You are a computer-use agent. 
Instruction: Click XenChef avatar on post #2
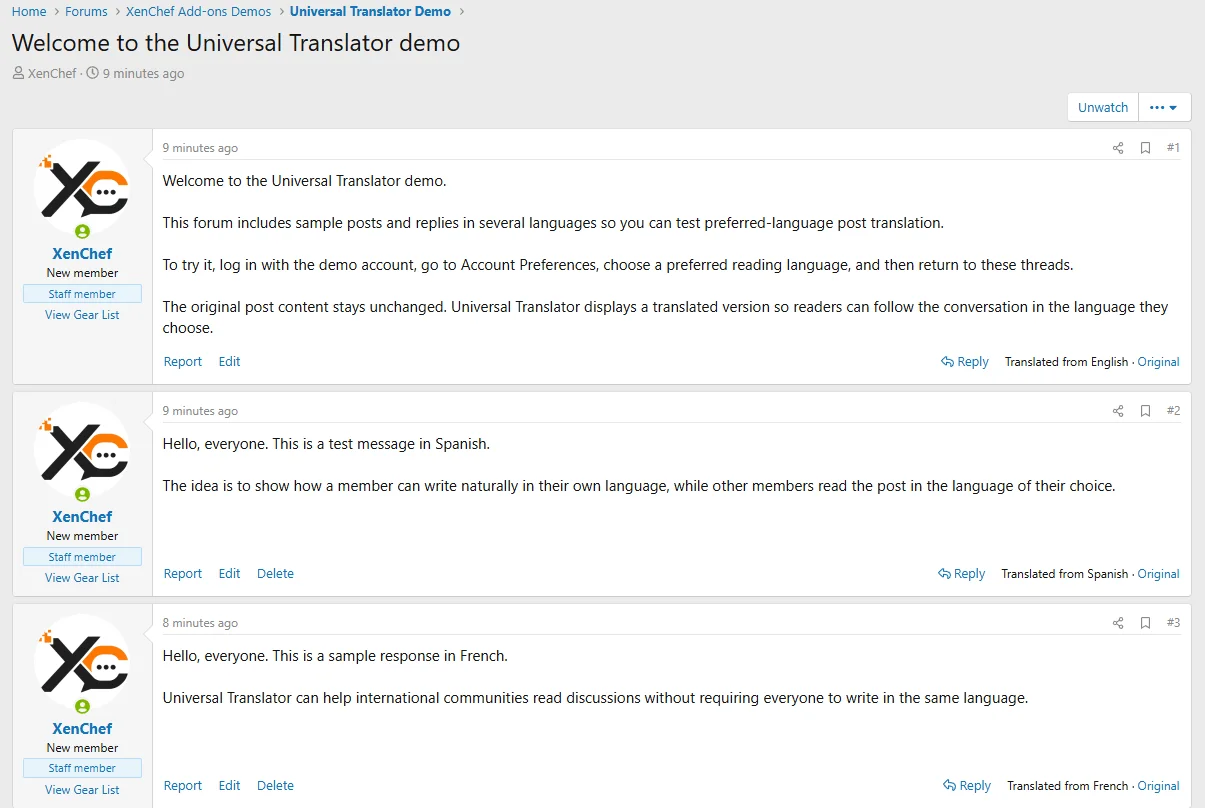tap(82, 450)
